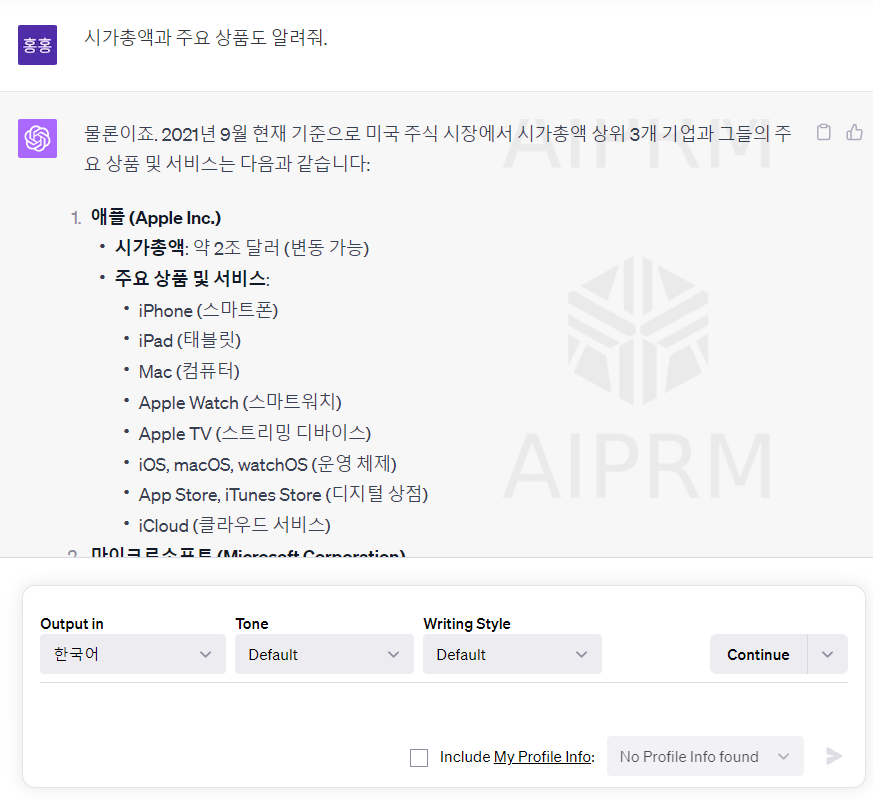Click the iPhone (스마트폰) list item
This screenshot has width=873, height=800.
click(208, 310)
